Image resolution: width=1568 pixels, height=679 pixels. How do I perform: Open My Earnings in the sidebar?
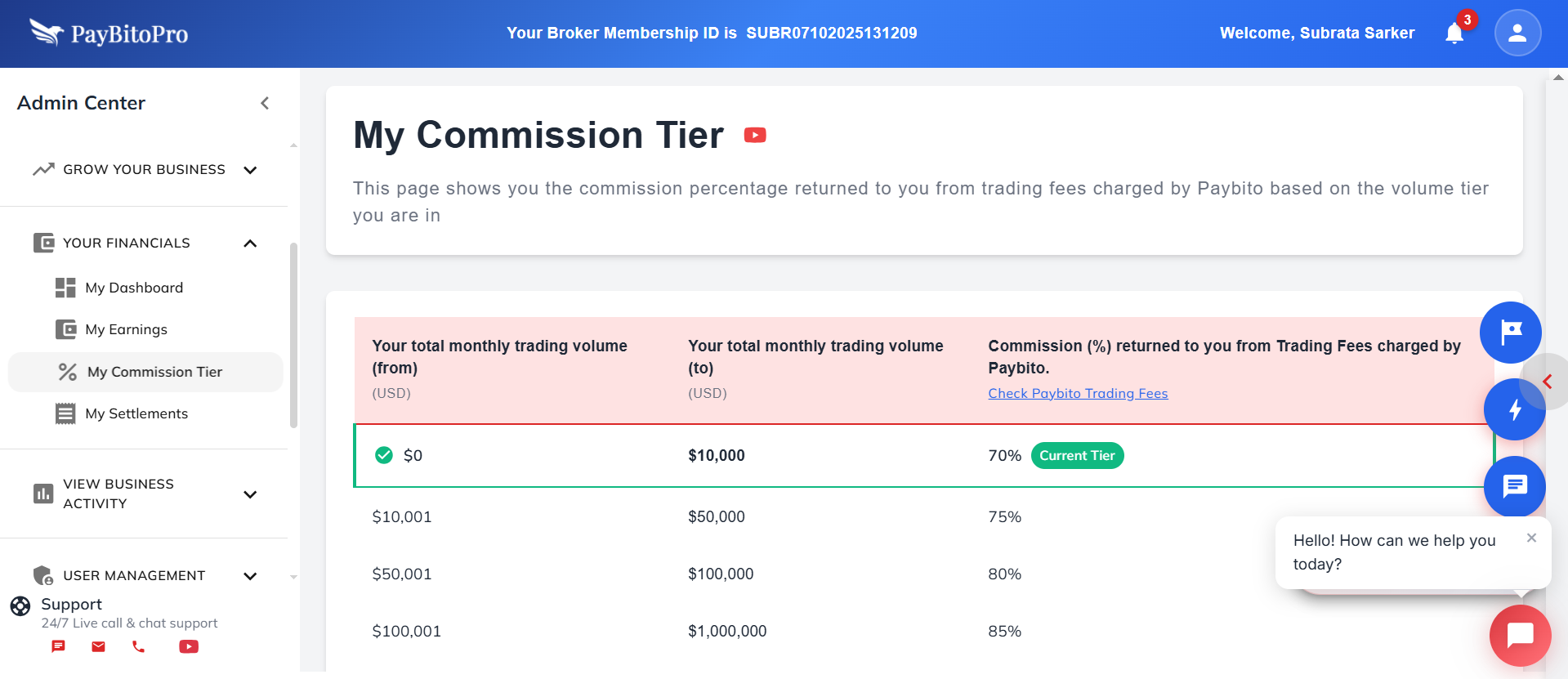(126, 329)
